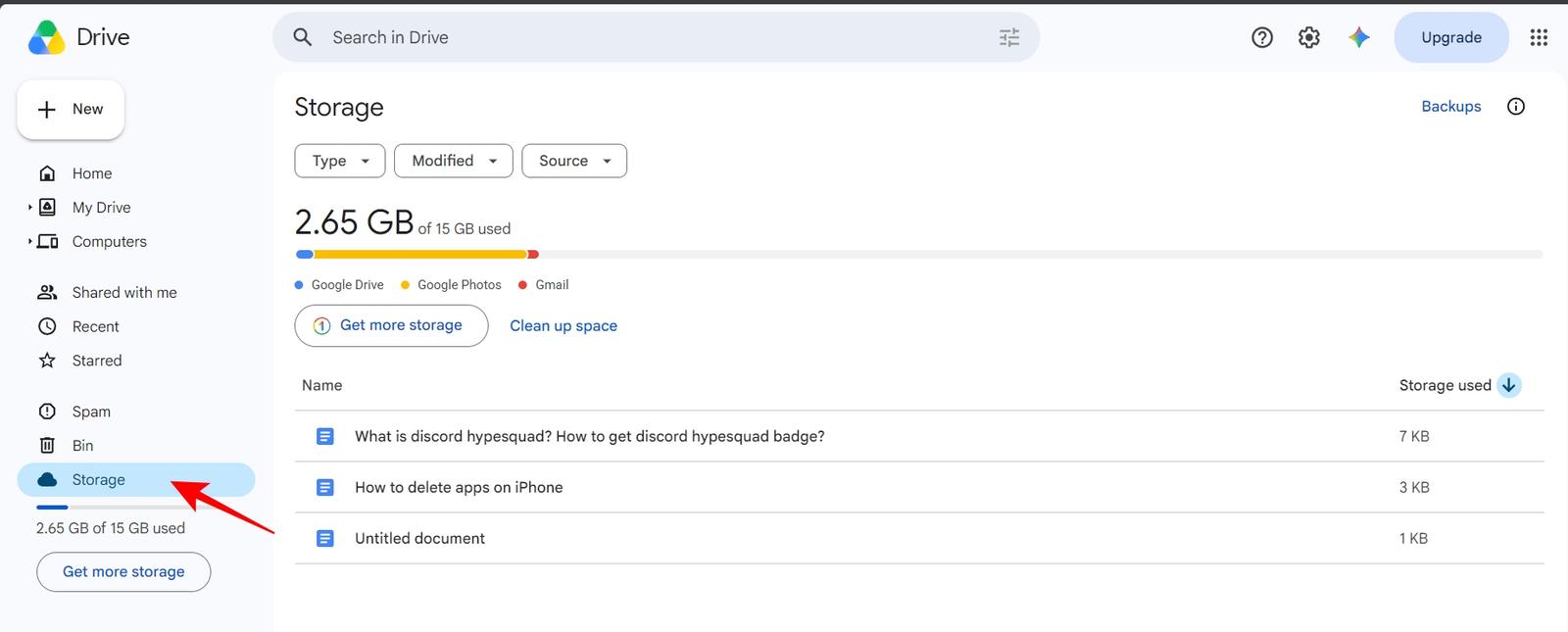Click the Computers label in sidebar

pyautogui.click(x=110, y=242)
